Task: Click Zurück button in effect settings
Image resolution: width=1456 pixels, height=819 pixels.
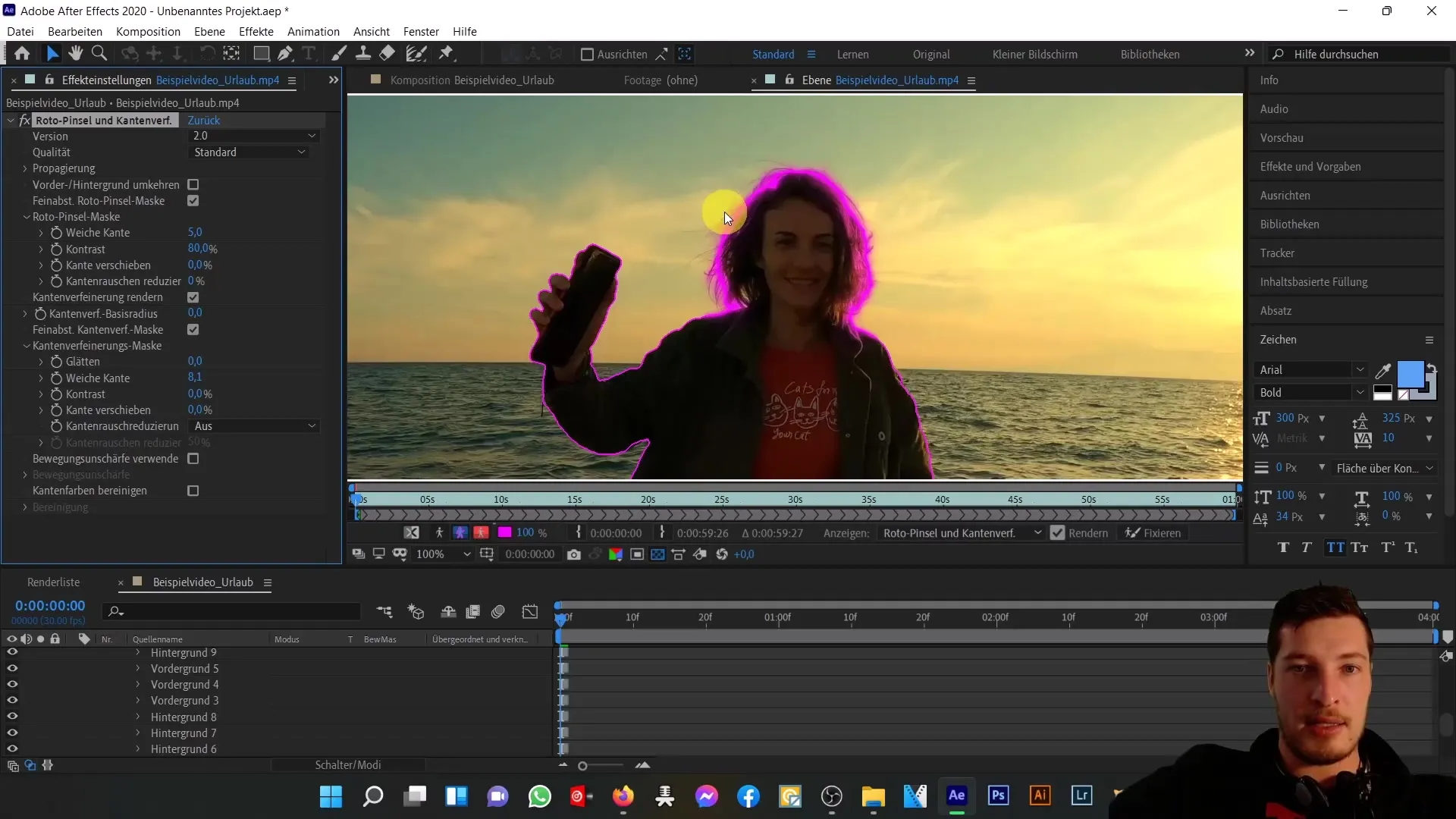Action: coord(204,120)
